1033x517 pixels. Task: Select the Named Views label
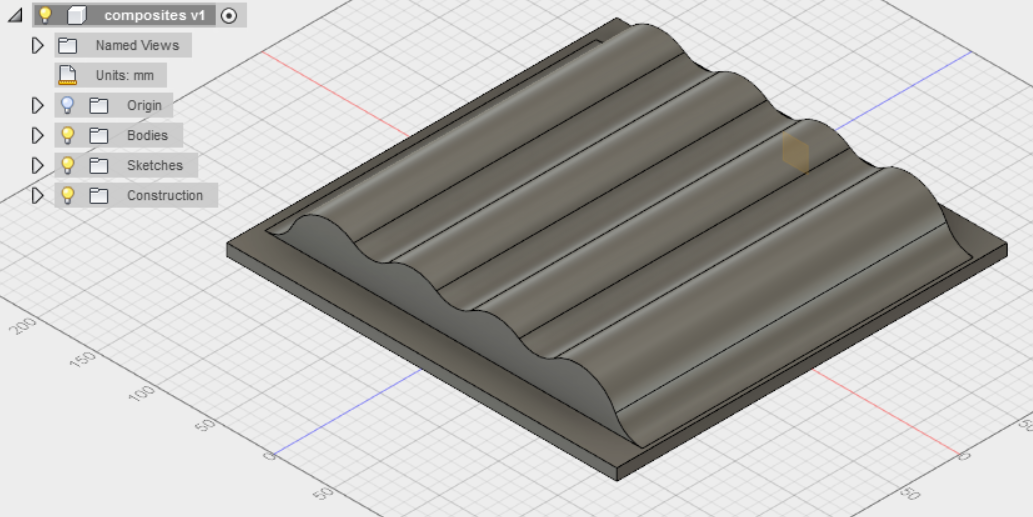point(137,45)
